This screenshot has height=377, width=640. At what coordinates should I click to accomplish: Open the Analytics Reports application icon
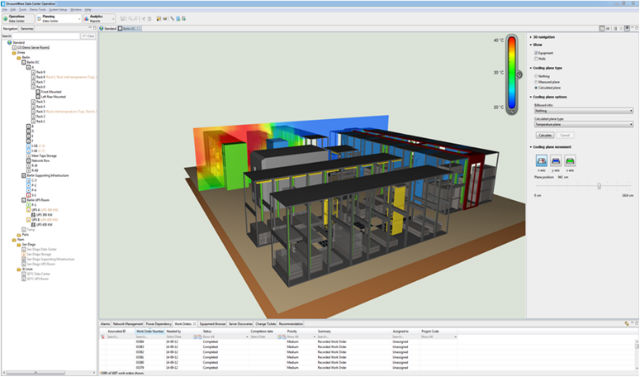(86, 19)
